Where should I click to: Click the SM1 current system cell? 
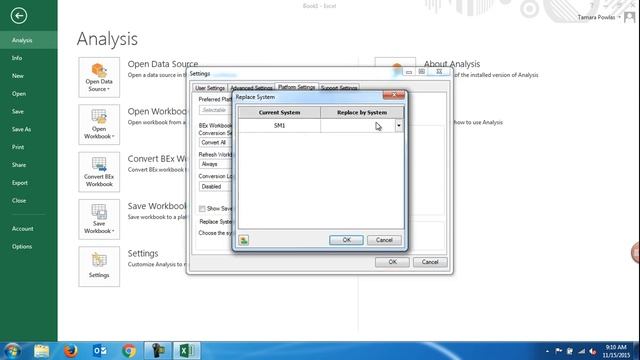point(280,126)
